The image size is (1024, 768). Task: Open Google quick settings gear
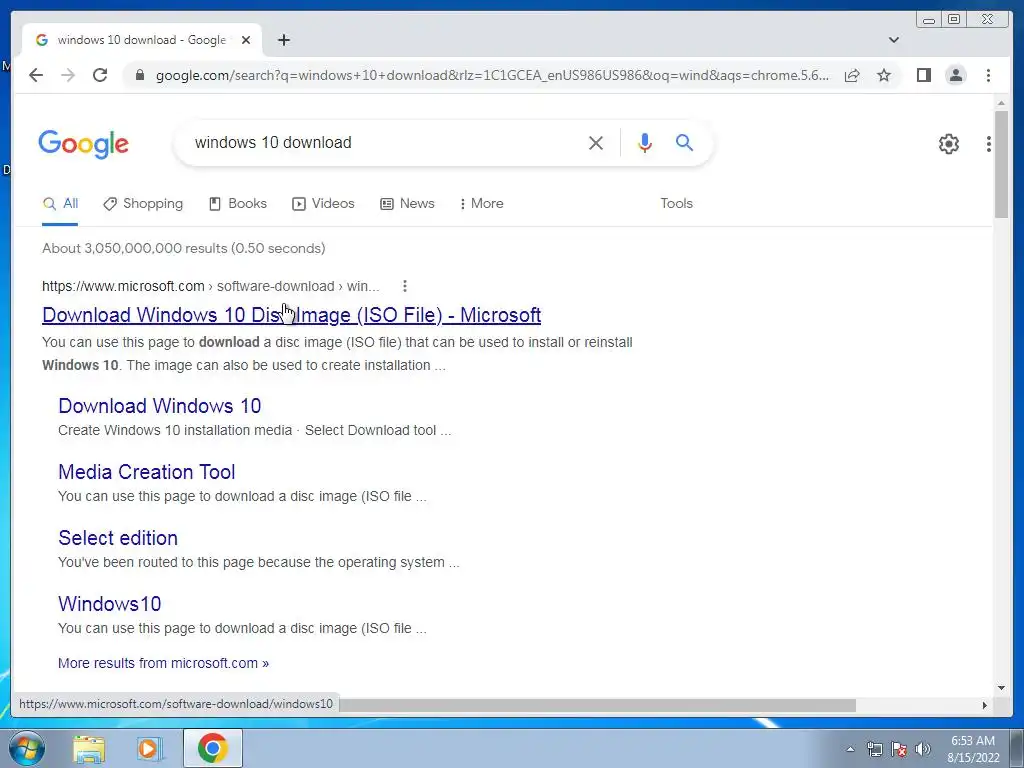pos(948,144)
